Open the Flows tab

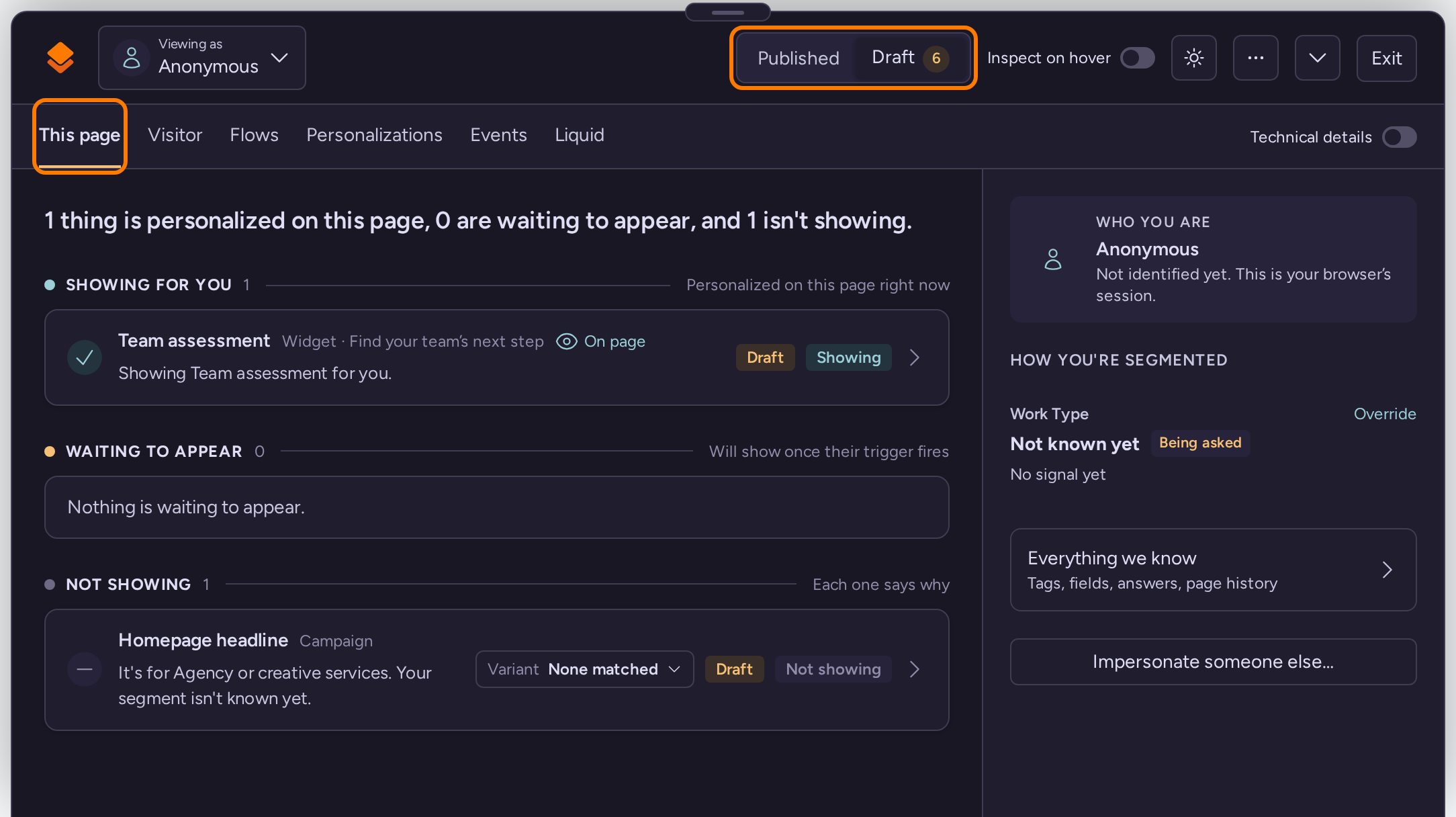click(254, 136)
